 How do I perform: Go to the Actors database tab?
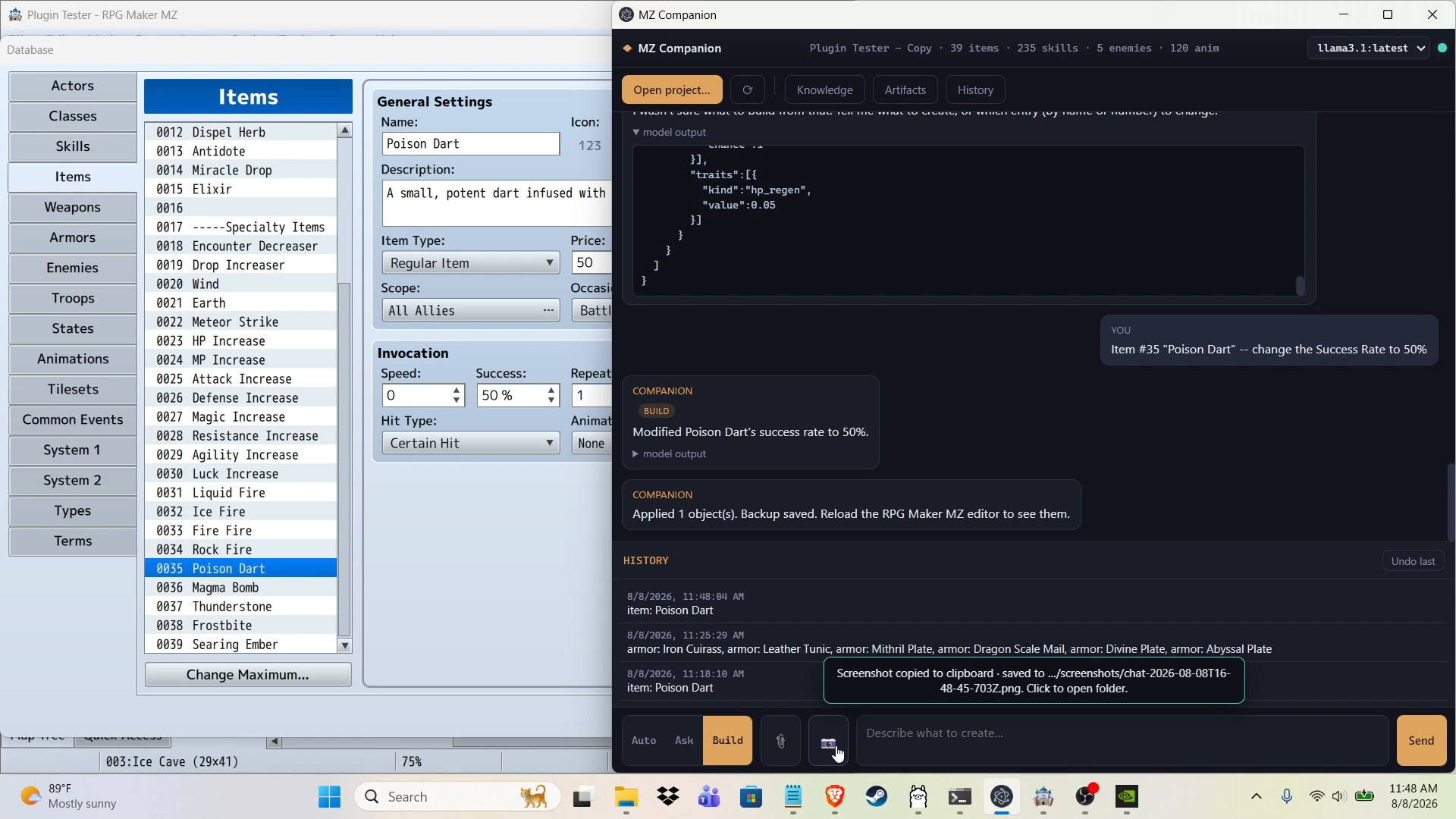pyautogui.click(x=73, y=86)
